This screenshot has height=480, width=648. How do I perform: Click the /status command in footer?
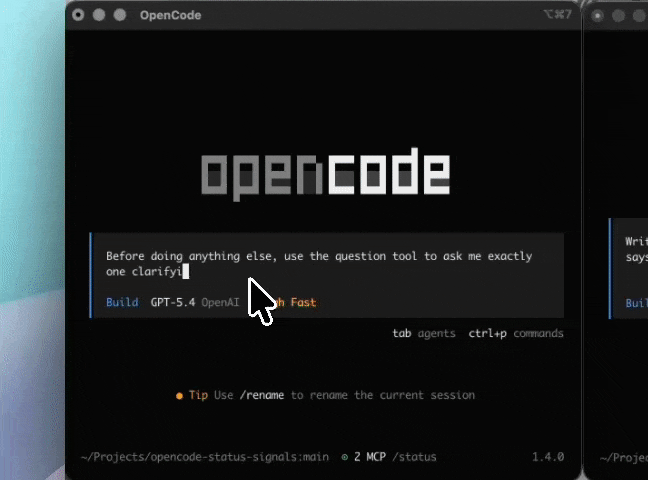point(414,457)
